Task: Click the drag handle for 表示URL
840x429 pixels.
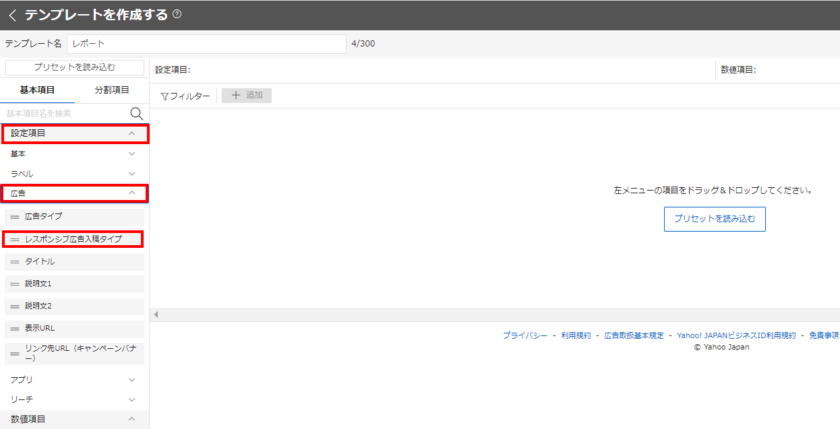Action: [x=15, y=328]
